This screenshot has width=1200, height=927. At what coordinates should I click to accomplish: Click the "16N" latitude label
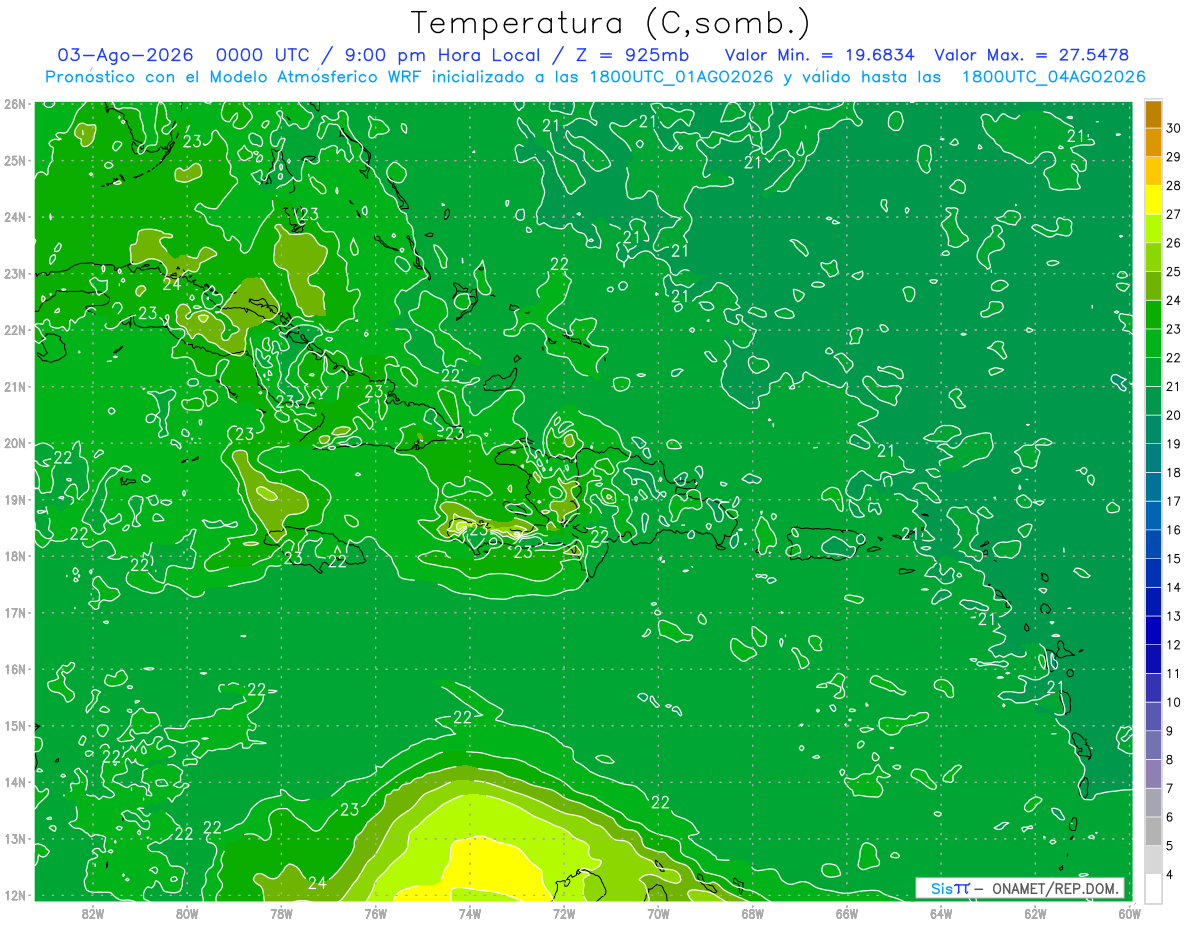coord(15,669)
